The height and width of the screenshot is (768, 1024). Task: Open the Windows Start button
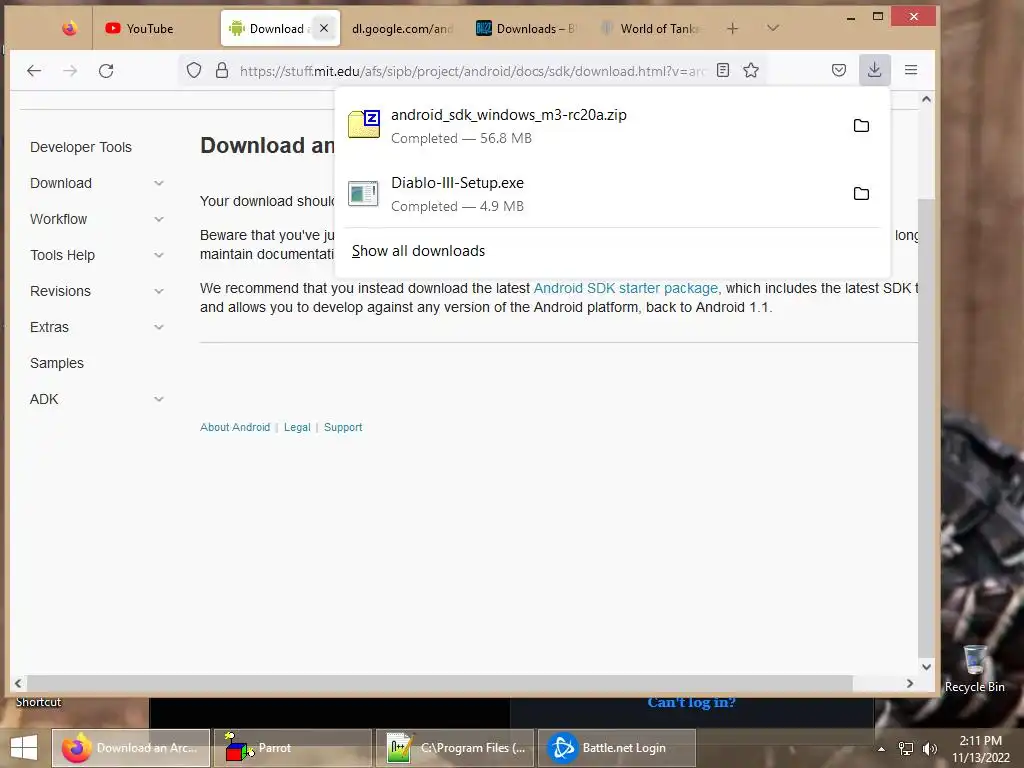pos(24,748)
